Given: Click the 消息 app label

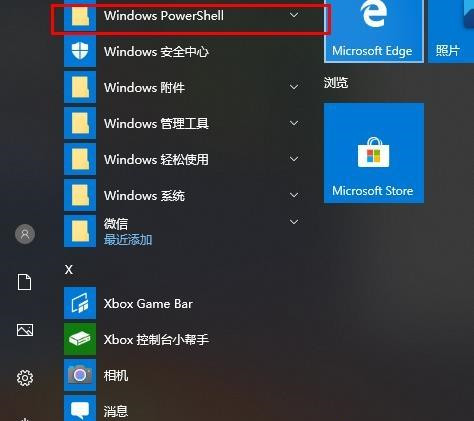Looking at the screenshot, I should 116,411.
